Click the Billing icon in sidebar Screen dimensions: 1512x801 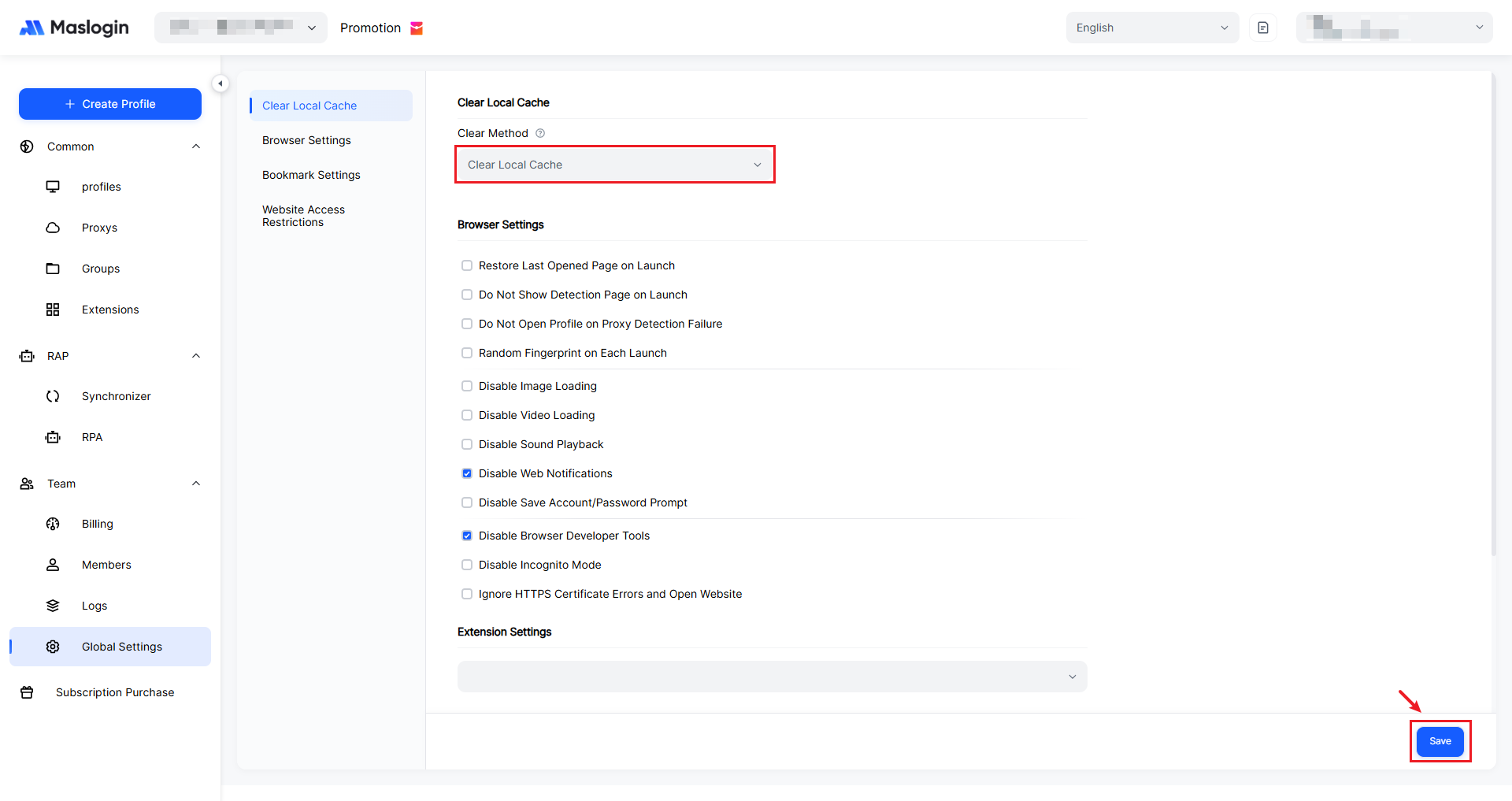[x=53, y=524]
